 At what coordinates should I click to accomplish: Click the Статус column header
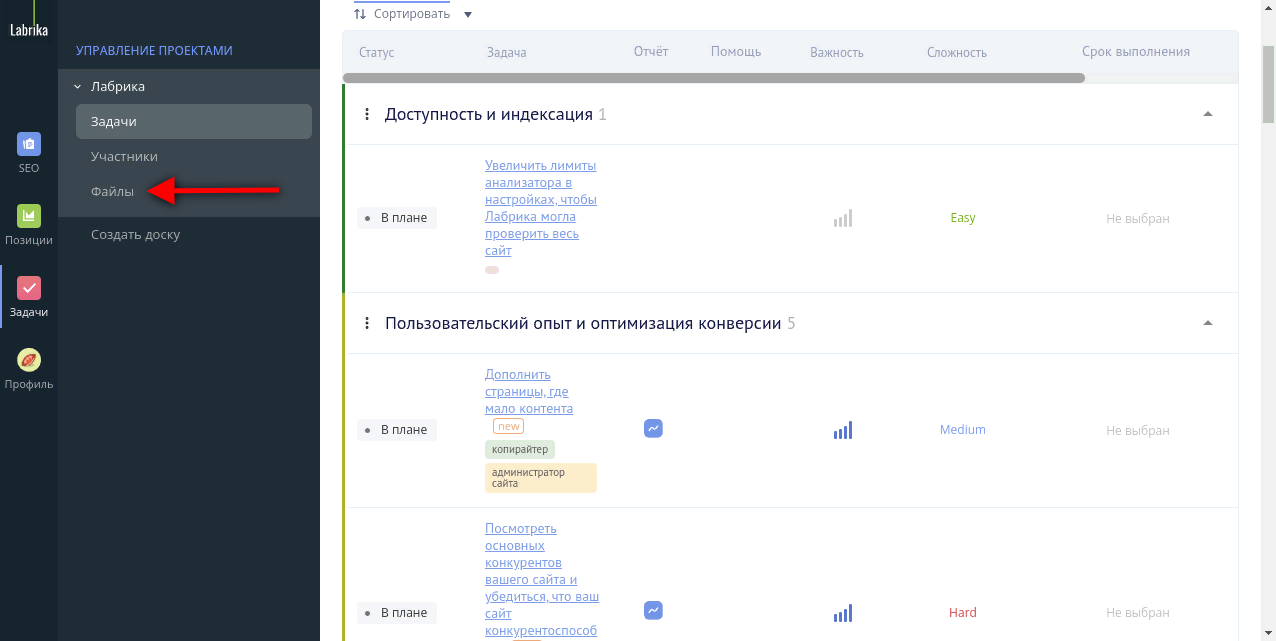tap(376, 52)
